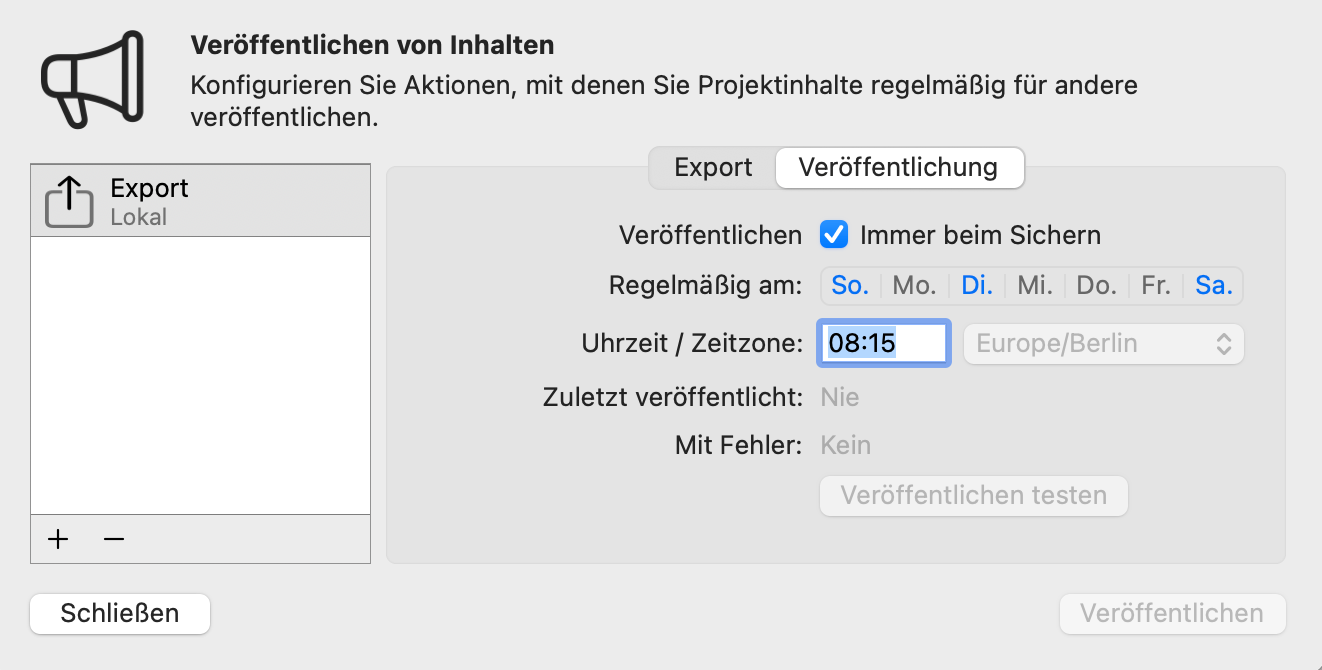
Task: Enable Monday (Mo.) publishing day
Action: pos(914,286)
